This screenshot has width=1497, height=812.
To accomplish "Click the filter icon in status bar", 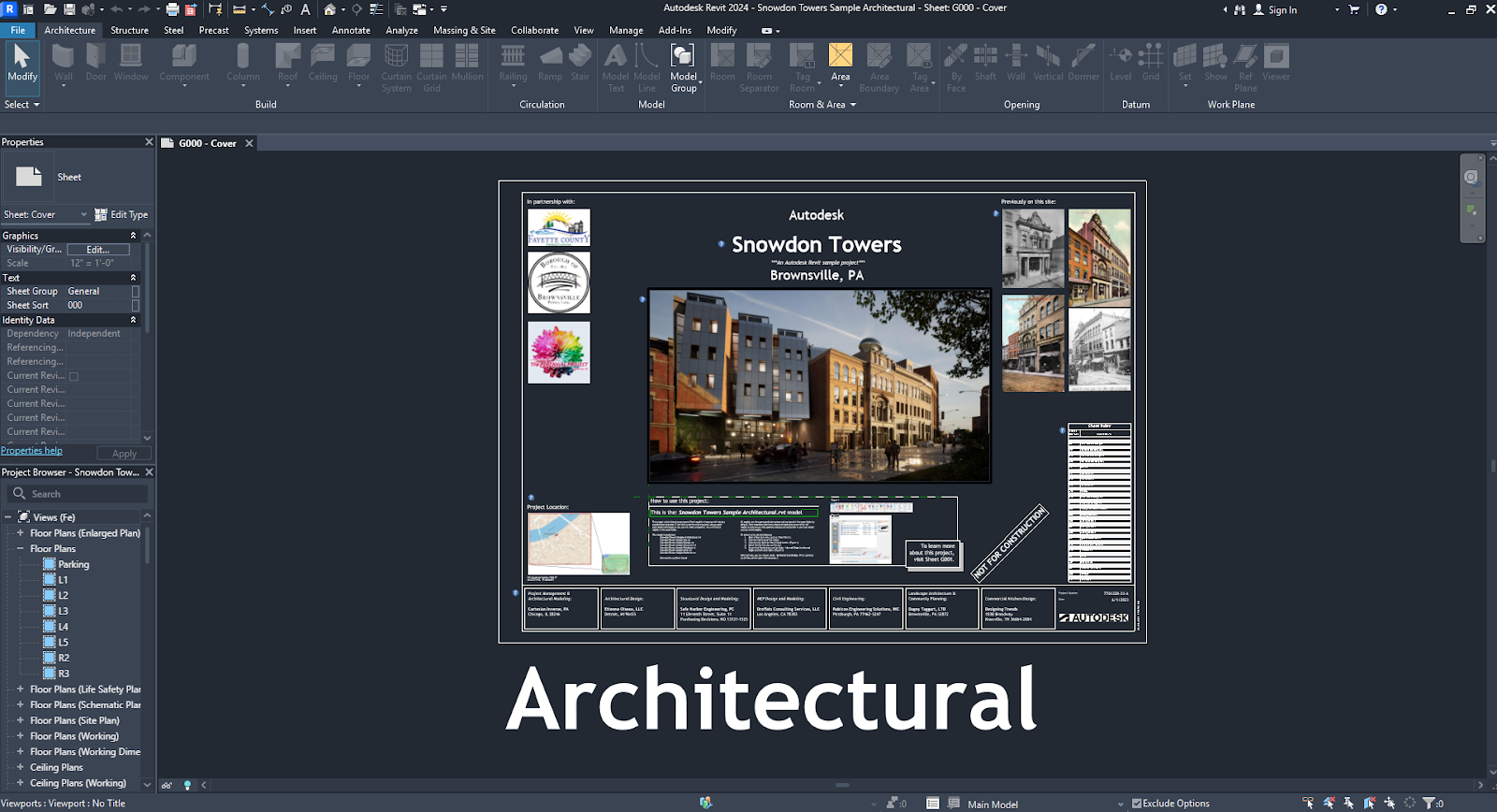I will [x=1429, y=803].
